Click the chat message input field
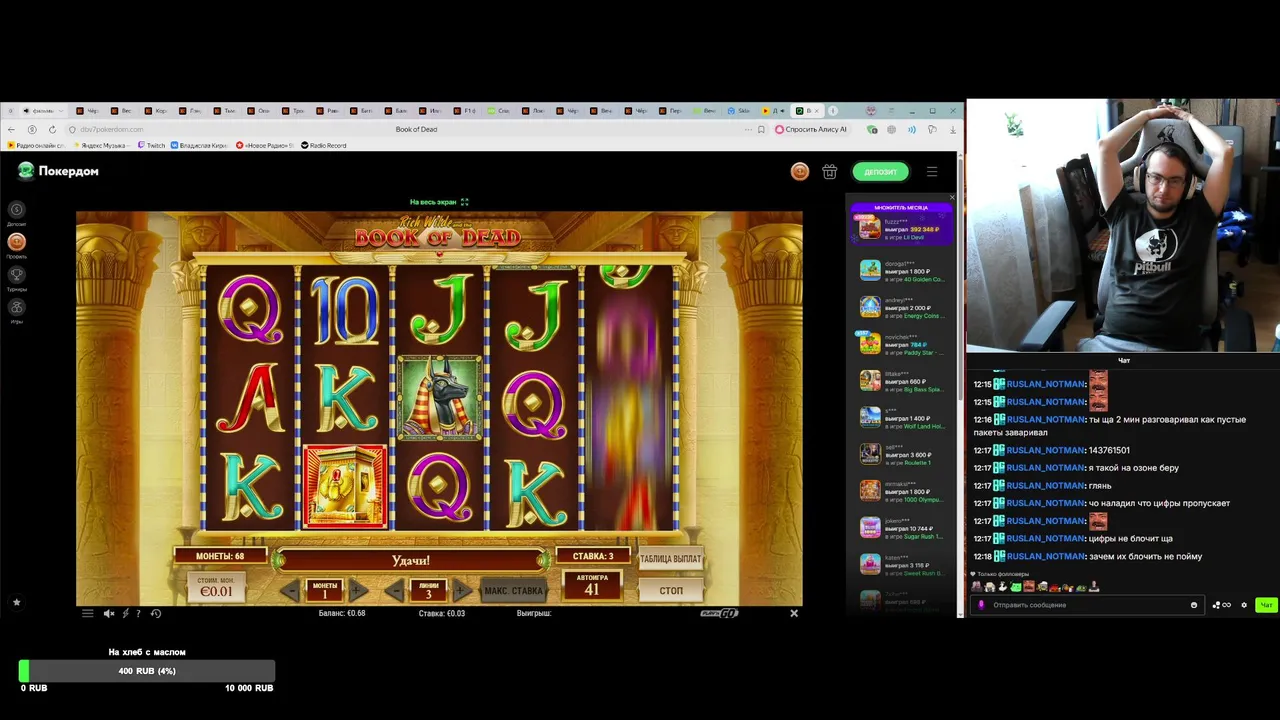The image size is (1280, 720). (x=1087, y=605)
